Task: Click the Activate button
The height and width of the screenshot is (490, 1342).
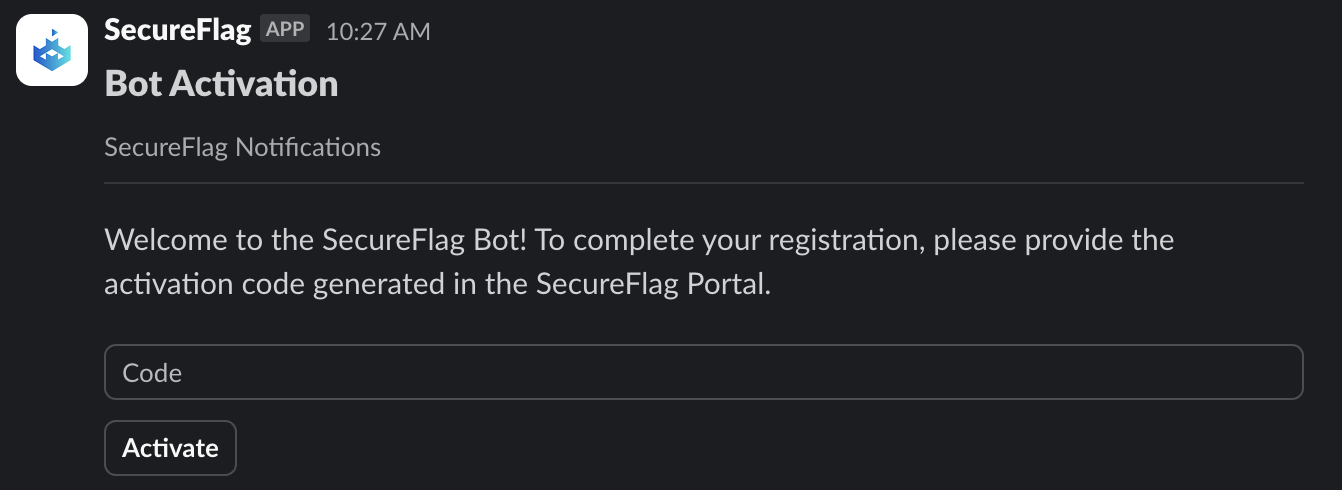Action: pos(170,448)
